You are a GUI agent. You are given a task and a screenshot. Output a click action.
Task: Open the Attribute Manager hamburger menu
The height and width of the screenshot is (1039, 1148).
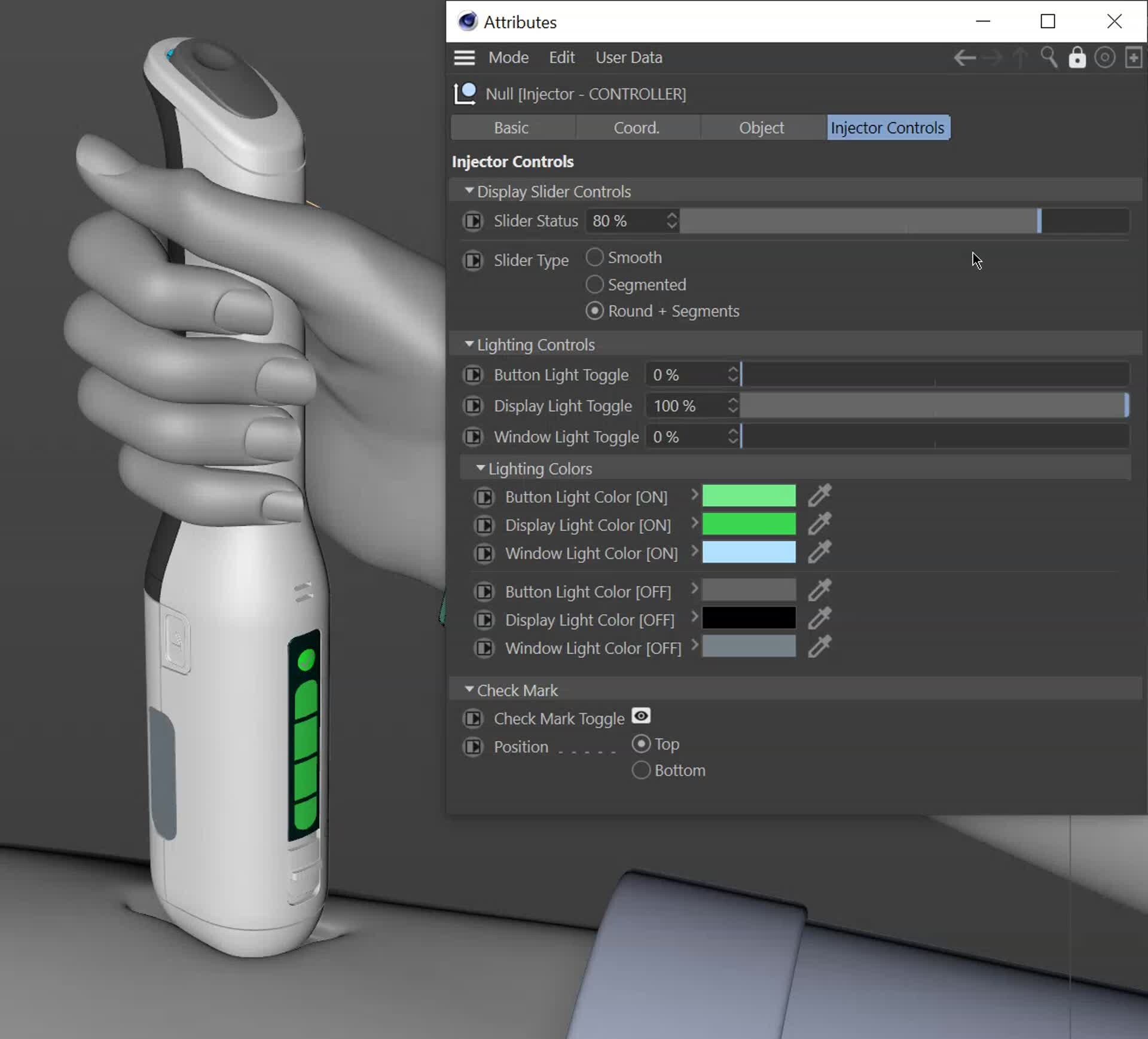click(x=465, y=57)
